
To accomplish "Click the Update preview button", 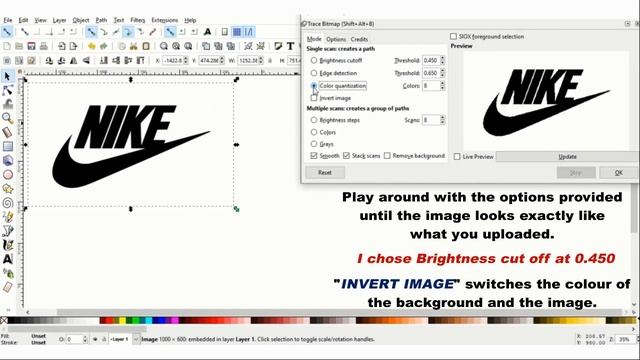I will click(567, 156).
